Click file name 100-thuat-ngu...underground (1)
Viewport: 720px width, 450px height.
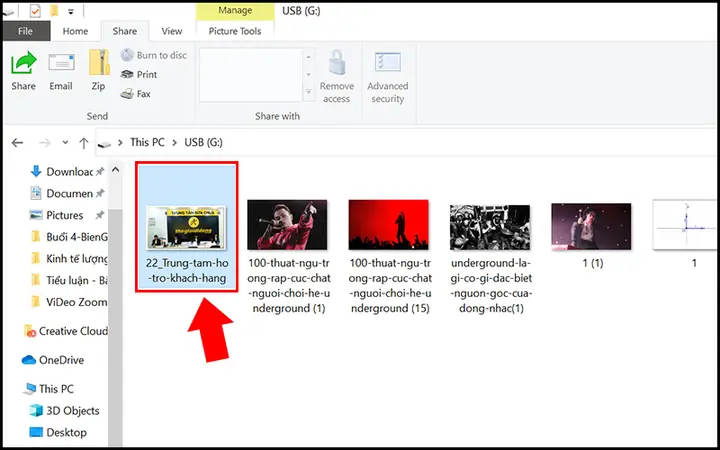coord(289,285)
